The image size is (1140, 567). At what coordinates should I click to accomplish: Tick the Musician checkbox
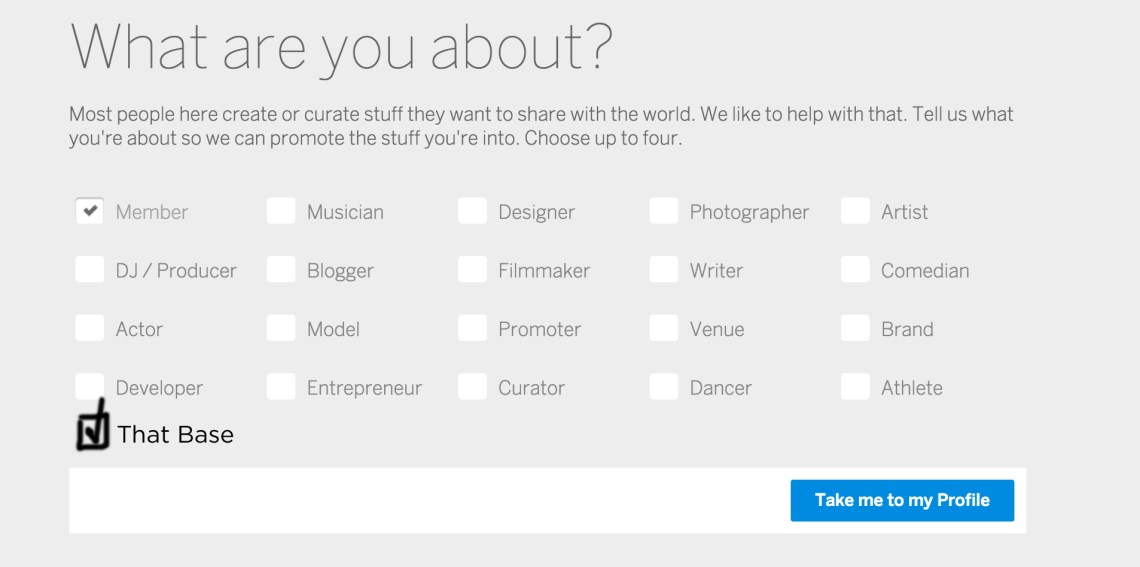pos(281,212)
